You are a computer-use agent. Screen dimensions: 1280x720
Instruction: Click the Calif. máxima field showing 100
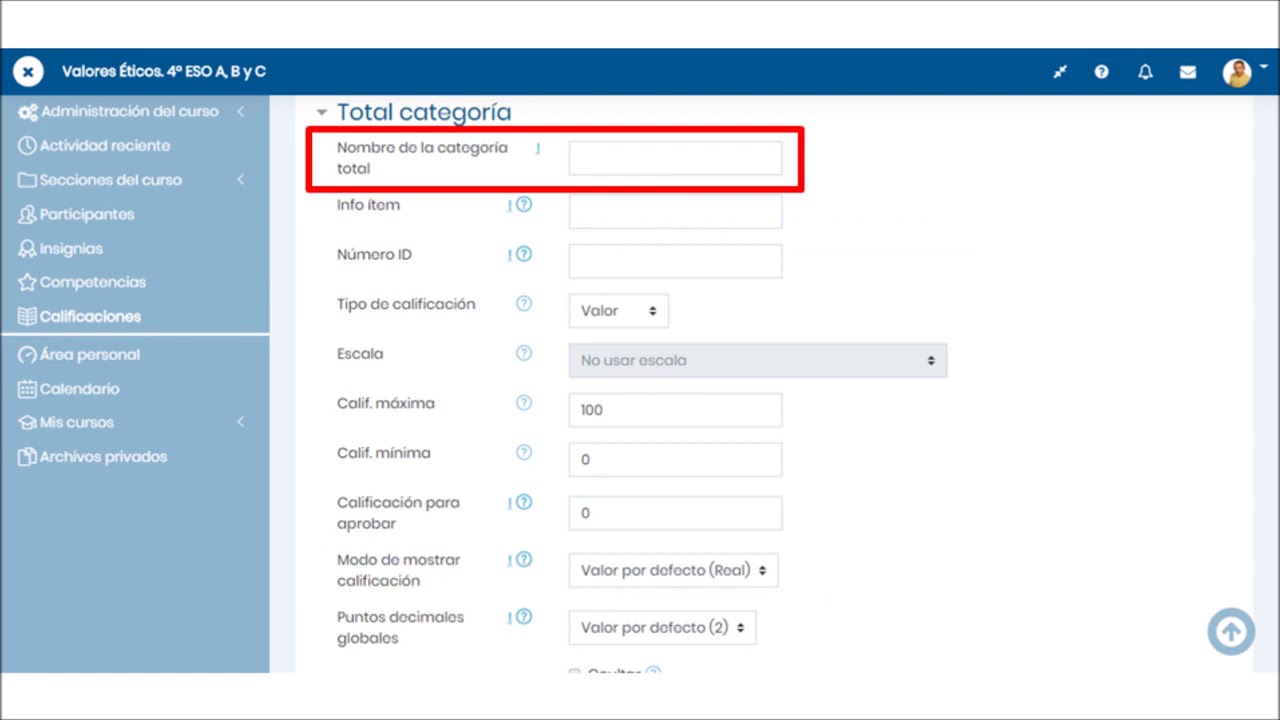tap(675, 410)
